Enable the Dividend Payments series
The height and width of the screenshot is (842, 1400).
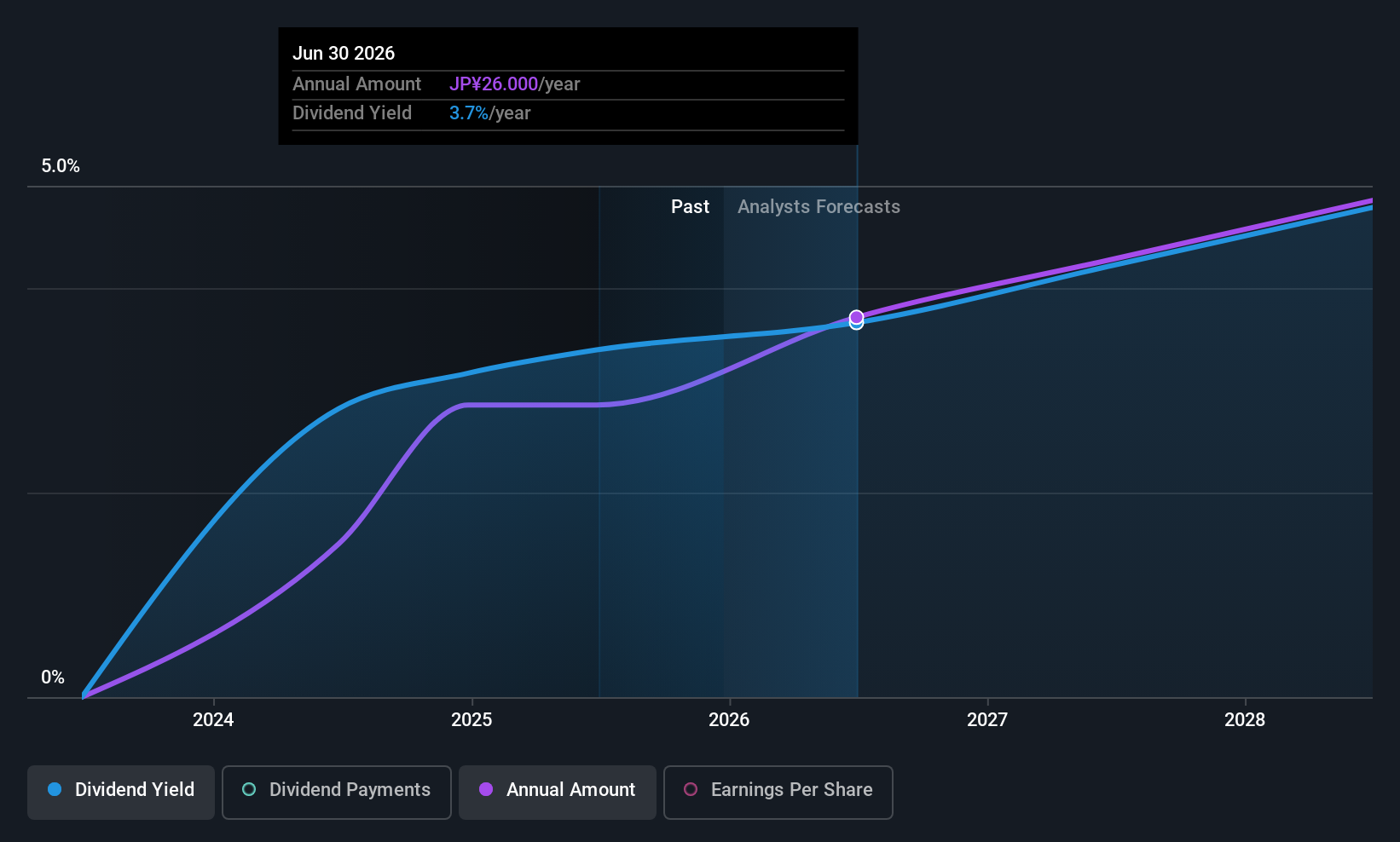[337, 792]
